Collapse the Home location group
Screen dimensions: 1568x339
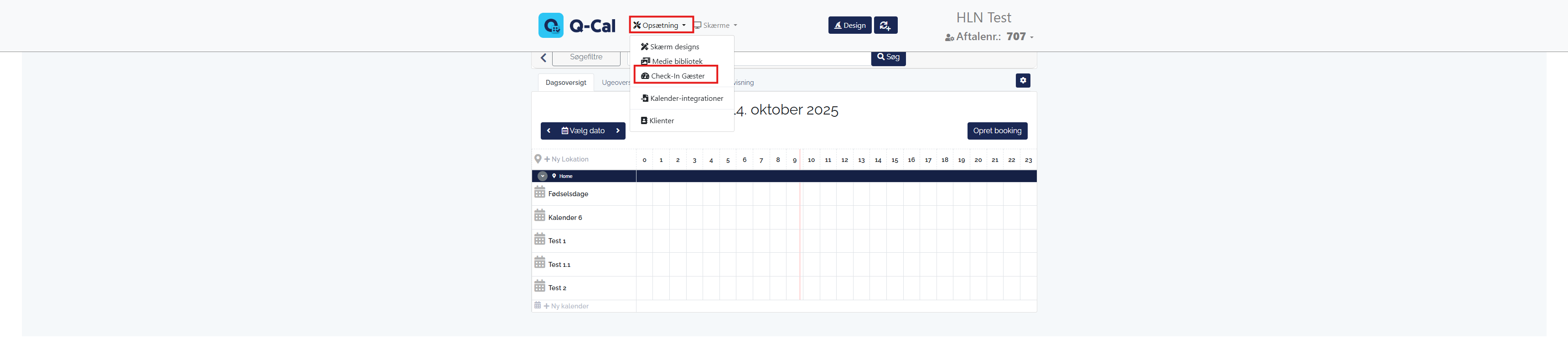point(542,177)
